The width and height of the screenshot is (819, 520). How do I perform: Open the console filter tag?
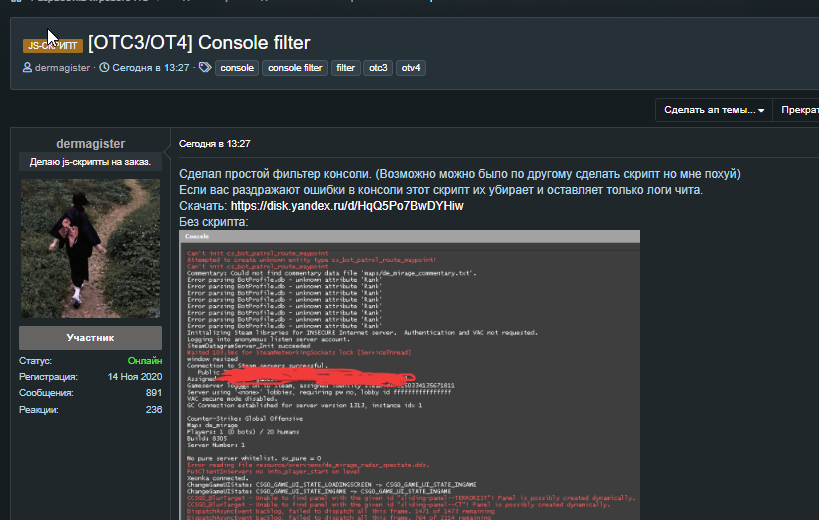295,68
